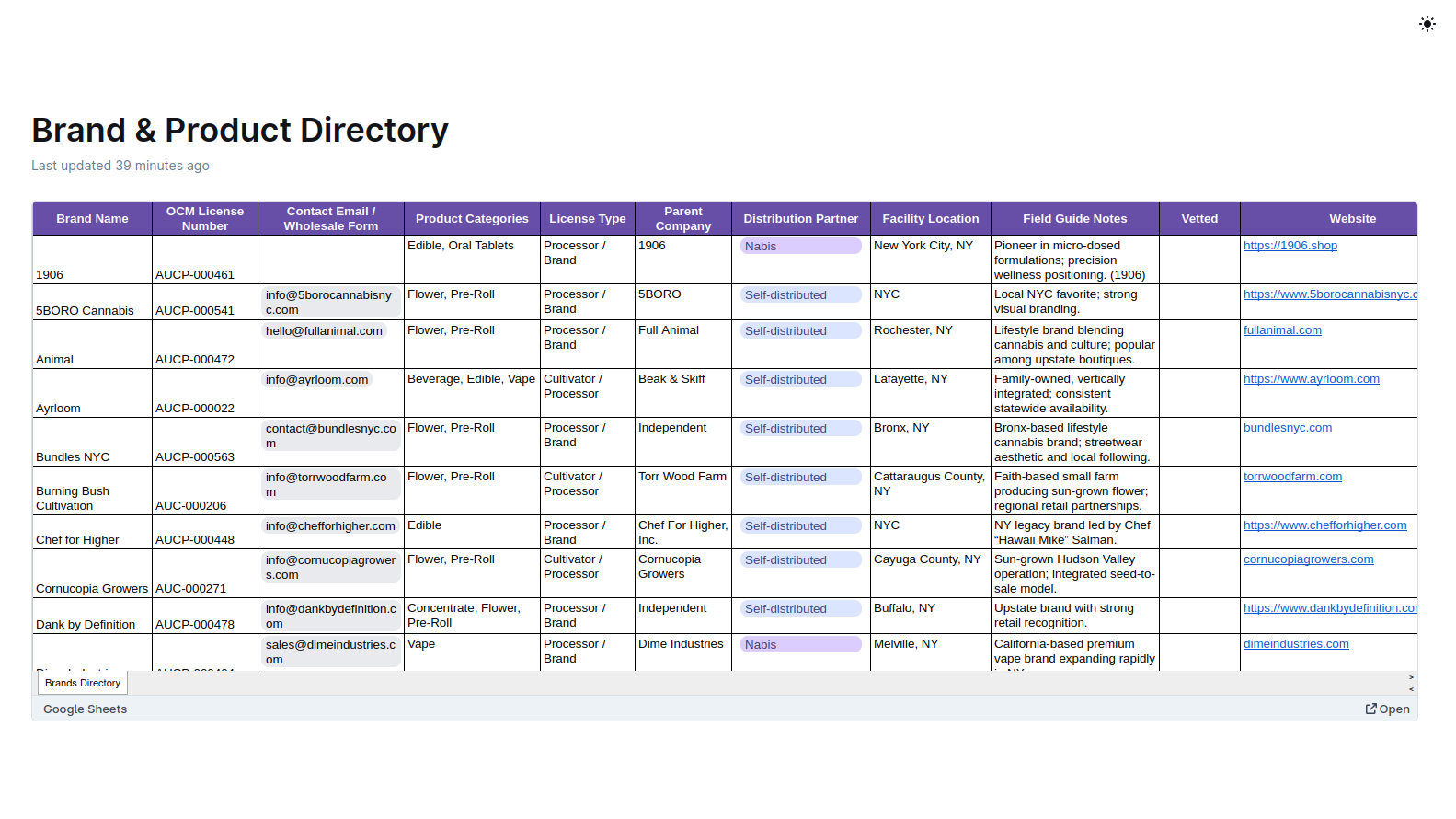The width and height of the screenshot is (1456, 819).
Task: Follow the torrwoodfarm.com link
Action: click(1292, 477)
